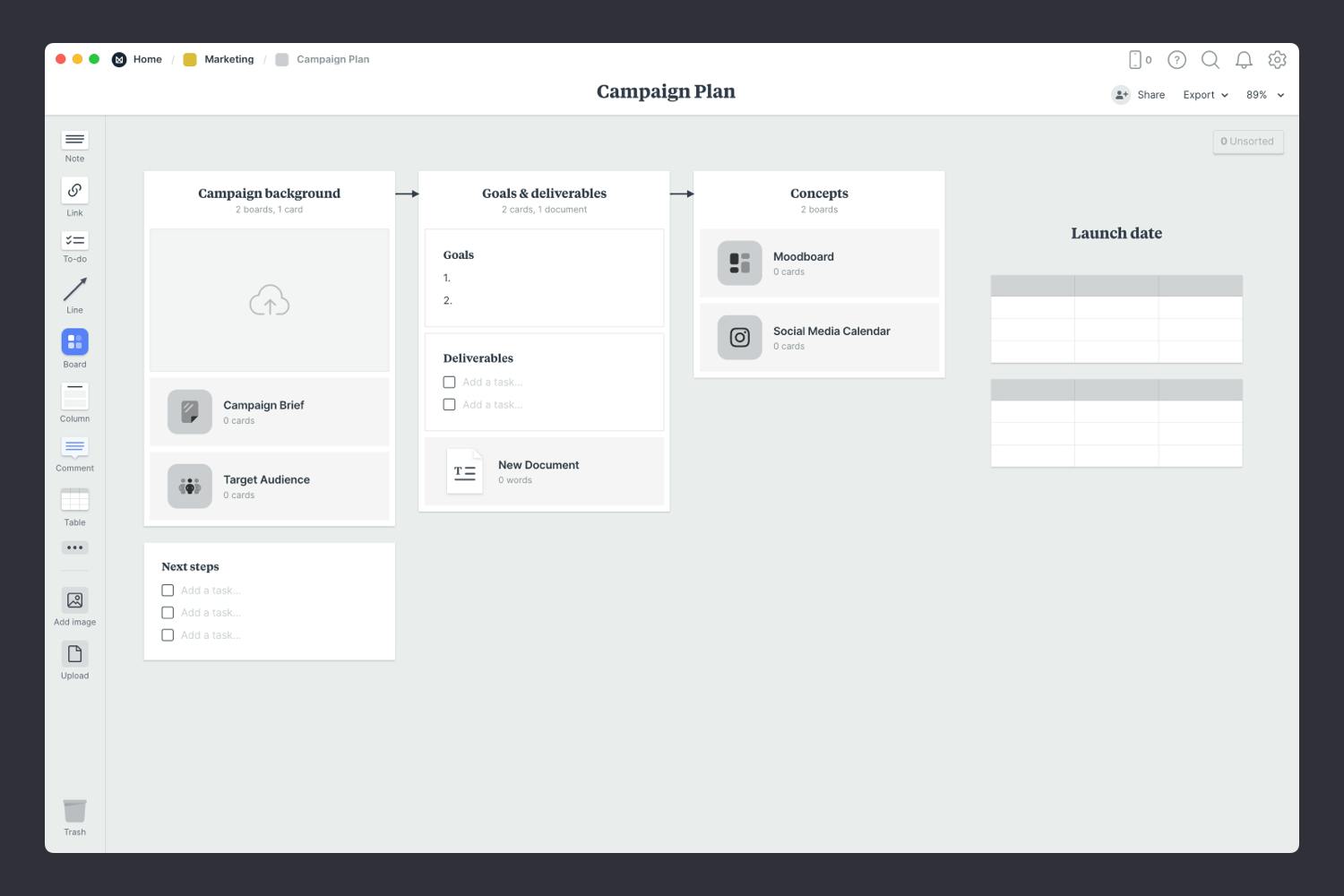Show more tools with ellipsis button

[74, 547]
